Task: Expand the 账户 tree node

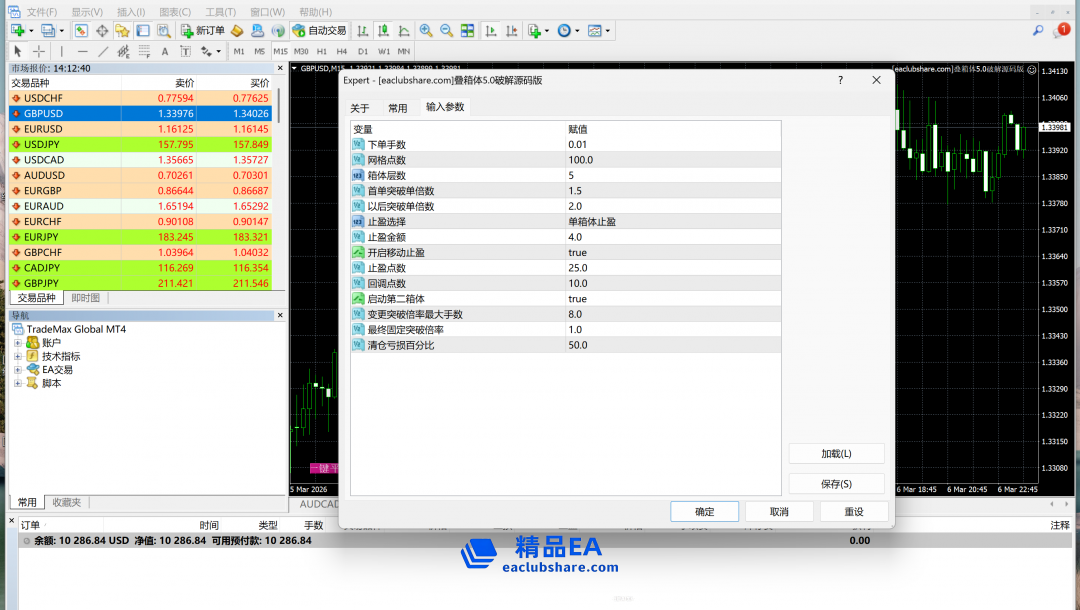Action: point(17,343)
